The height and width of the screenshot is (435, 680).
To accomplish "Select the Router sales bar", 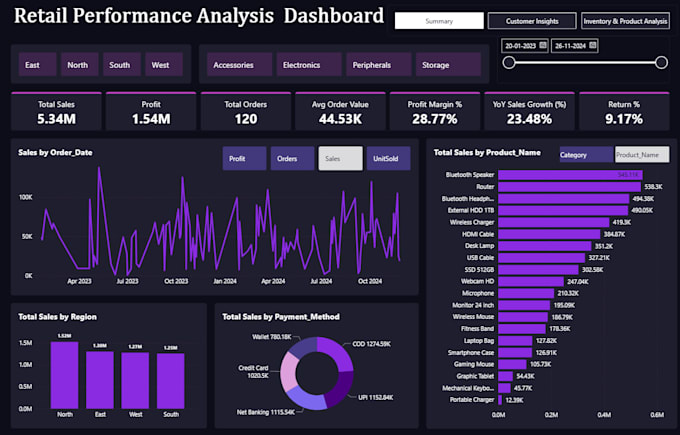I will point(569,186).
